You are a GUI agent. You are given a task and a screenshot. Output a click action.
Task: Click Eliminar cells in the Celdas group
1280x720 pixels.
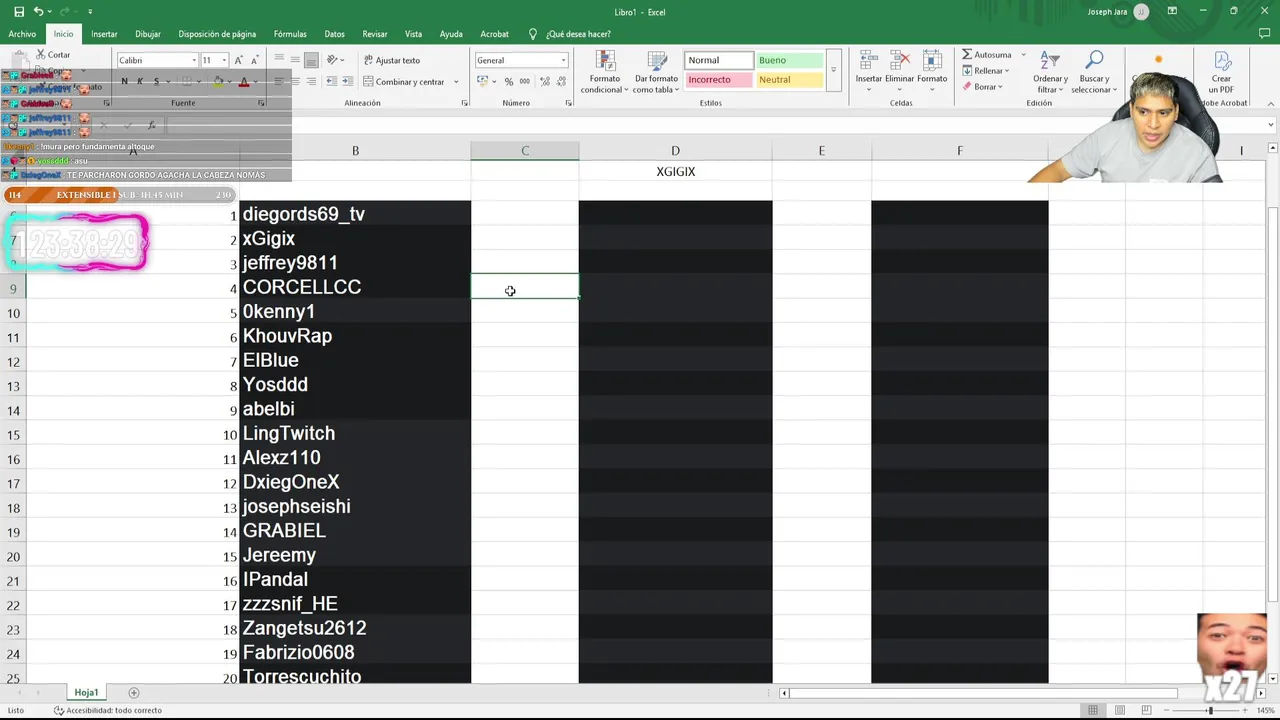(x=899, y=70)
